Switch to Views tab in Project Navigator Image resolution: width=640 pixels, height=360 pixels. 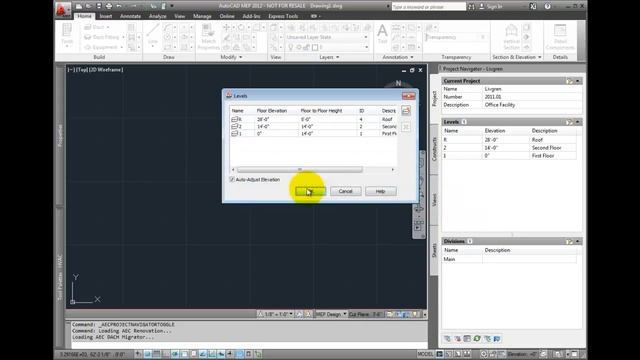click(434, 200)
